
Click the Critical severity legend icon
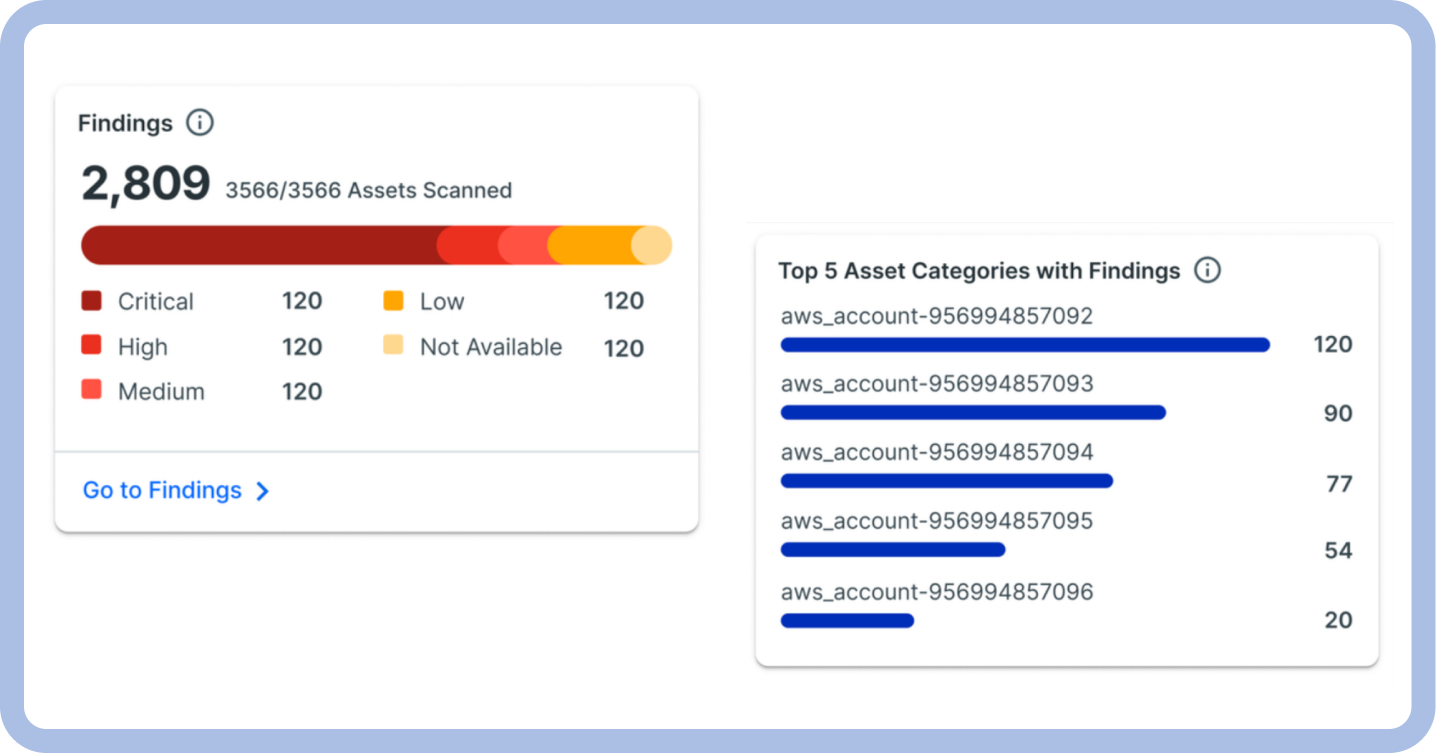coord(91,300)
